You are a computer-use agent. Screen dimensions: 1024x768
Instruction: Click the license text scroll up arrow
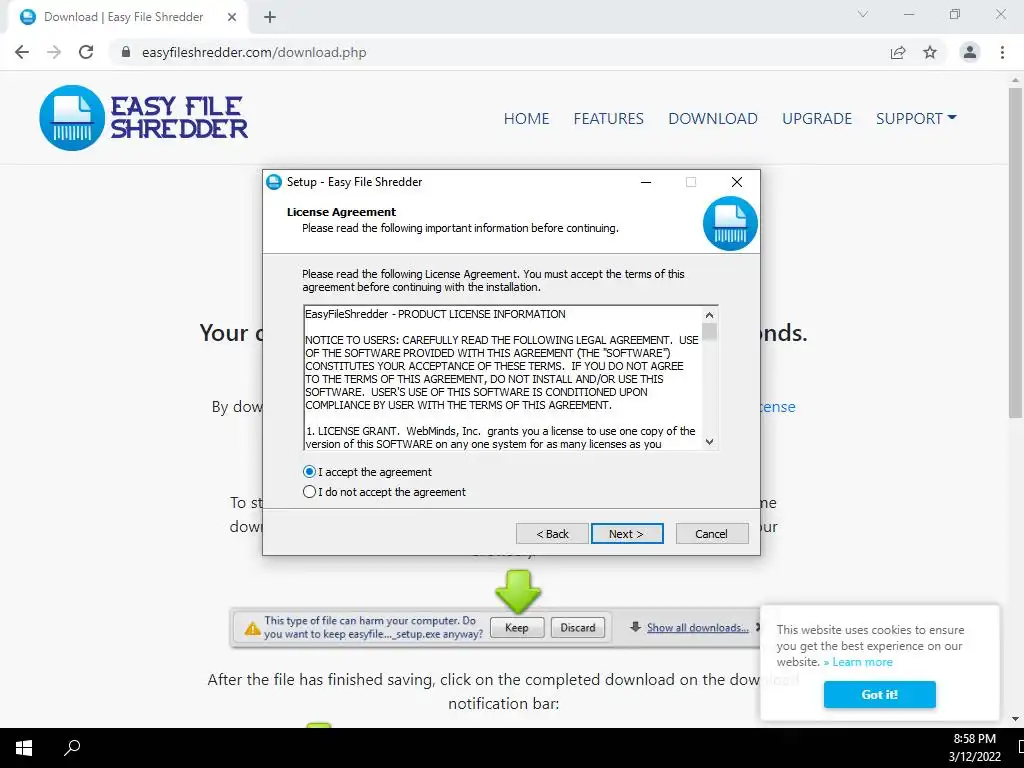click(709, 315)
